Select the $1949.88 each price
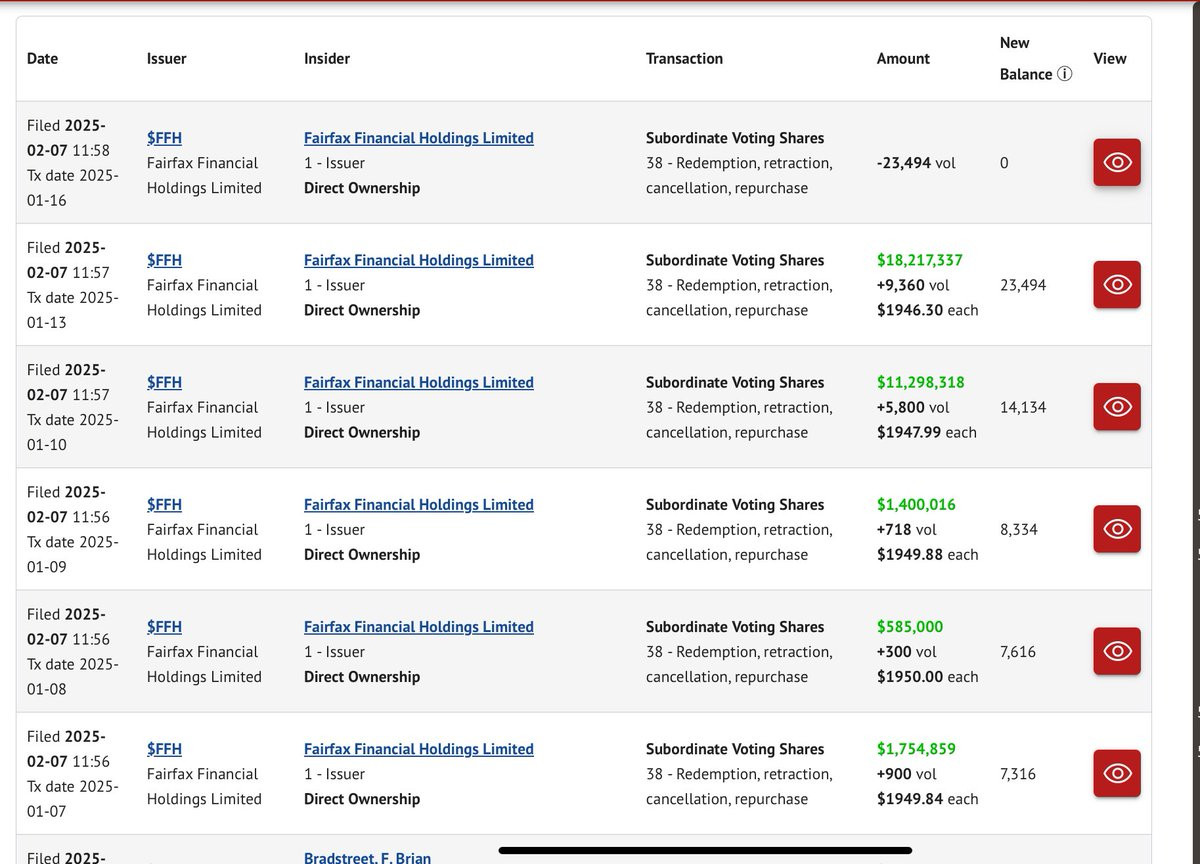Image resolution: width=1200 pixels, height=864 pixels. (927, 554)
